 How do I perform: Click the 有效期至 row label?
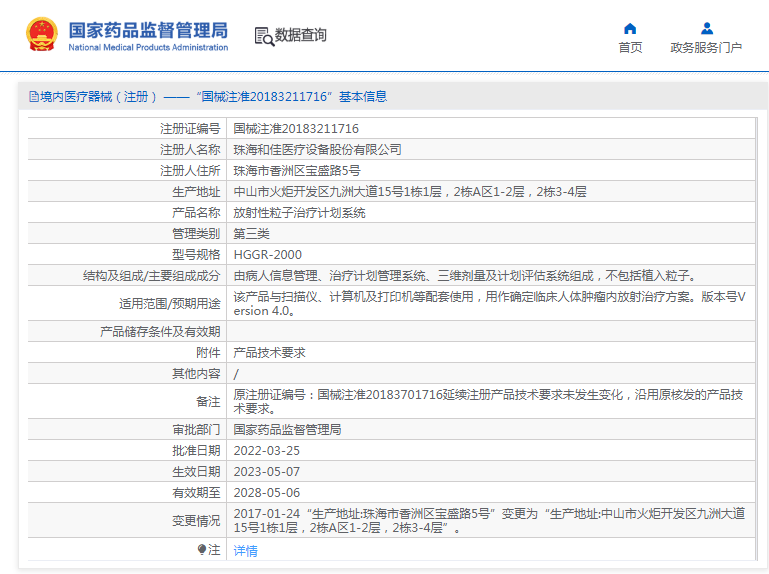coord(196,493)
